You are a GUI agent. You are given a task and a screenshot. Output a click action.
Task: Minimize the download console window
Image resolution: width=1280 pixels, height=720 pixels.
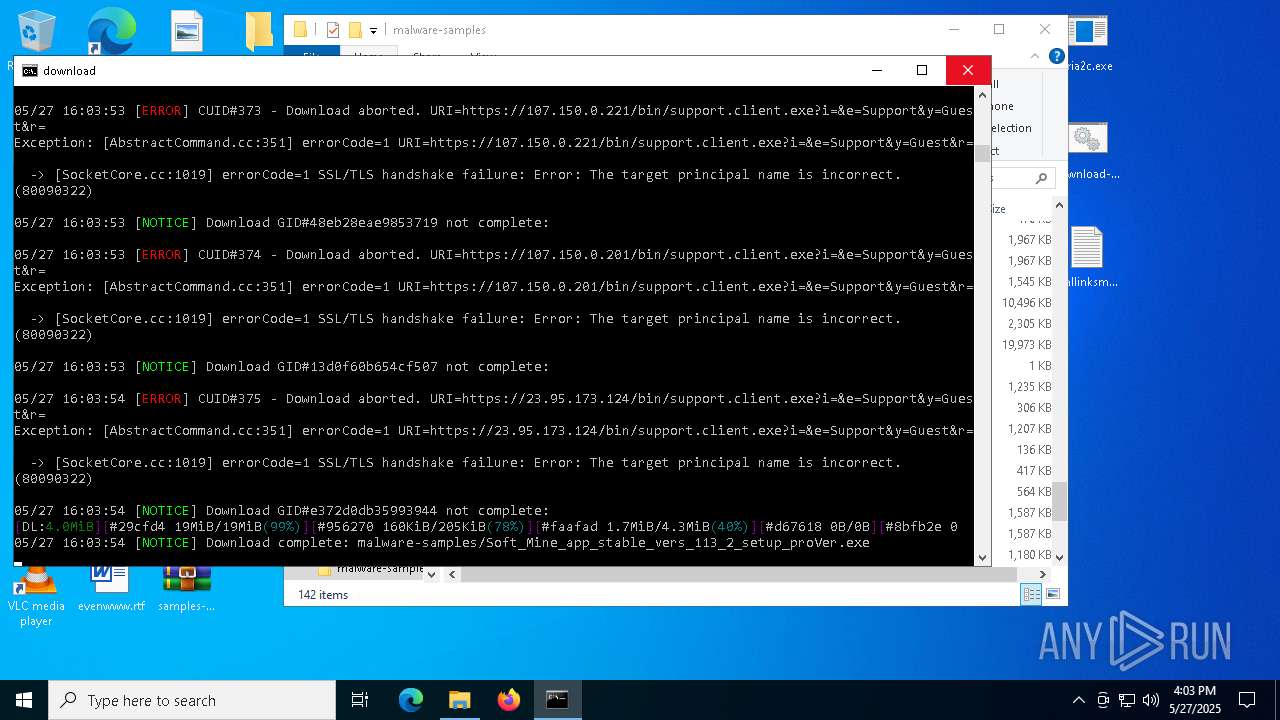(877, 70)
